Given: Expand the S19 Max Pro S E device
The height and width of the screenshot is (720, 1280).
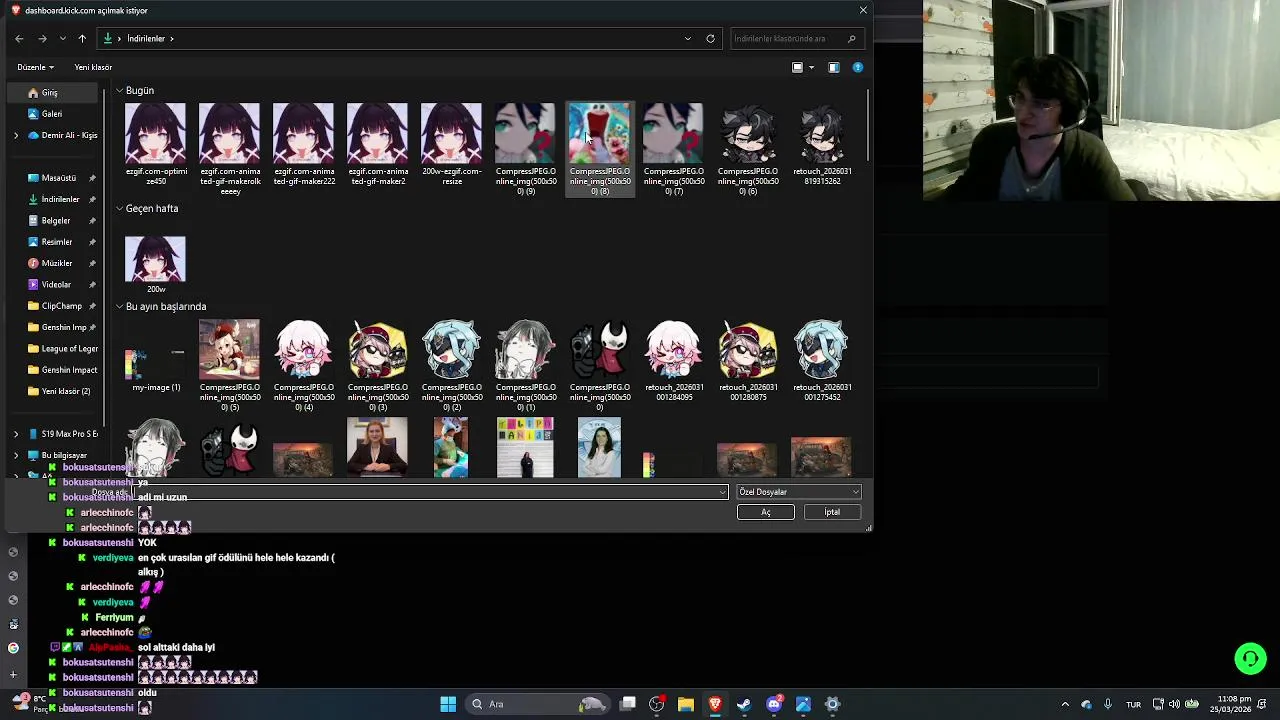Looking at the screenshot, I should pyautogui.click(x=16, y=434).
